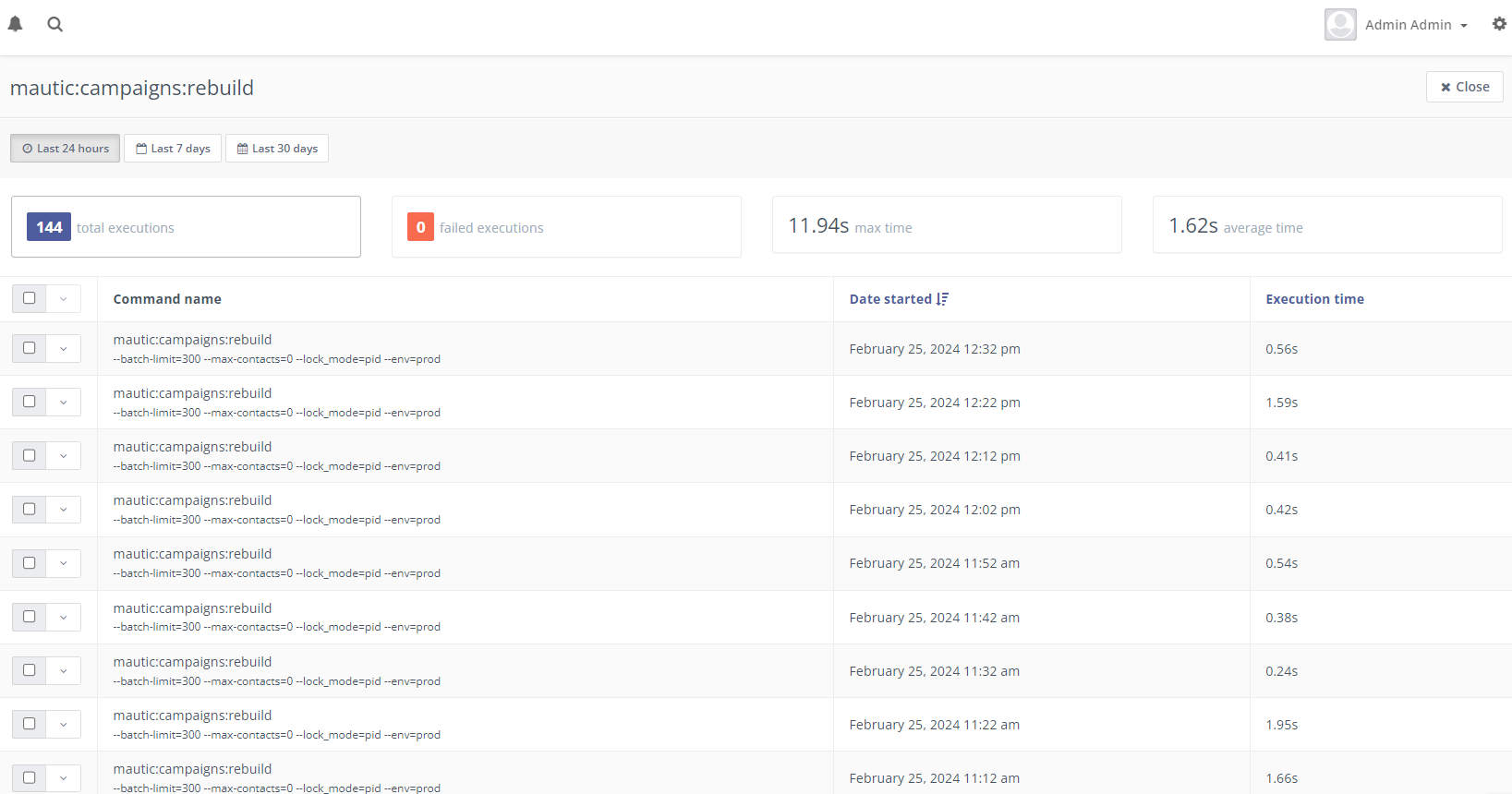This screenshot has height=794, width=1512.
Task: Open row actions dropdown for 11:42 am
Action: (64, 617)
